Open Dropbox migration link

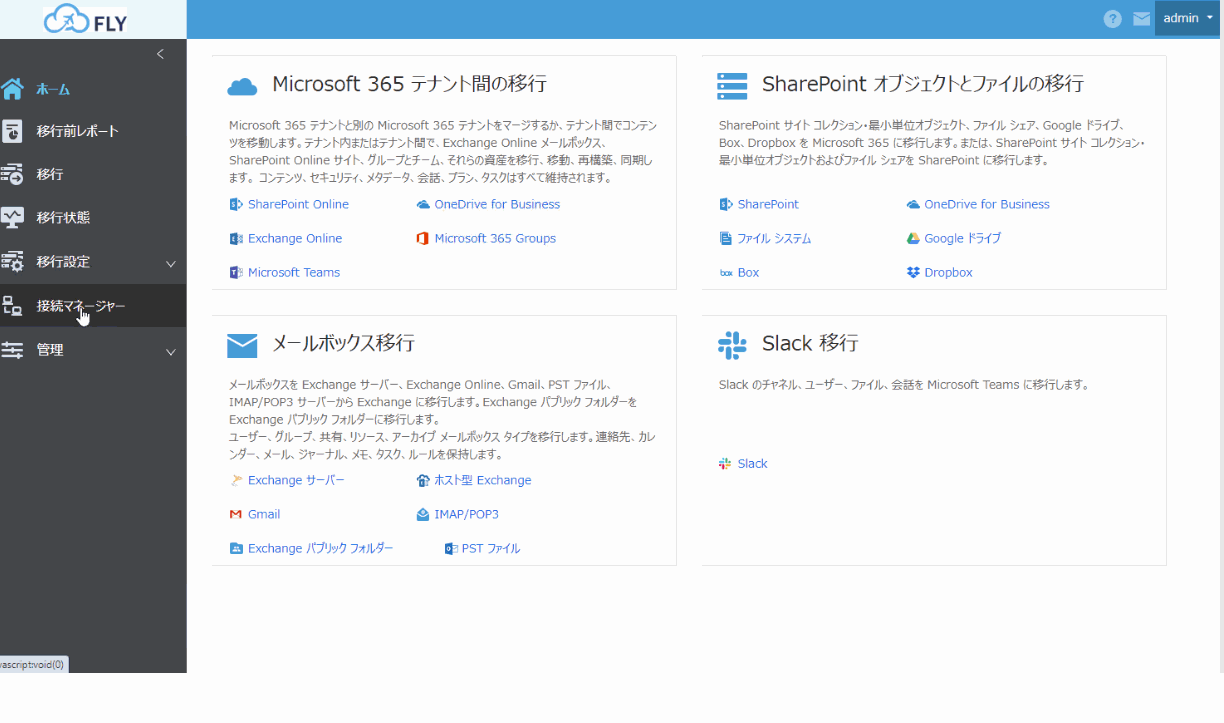[x=948, y=272]
